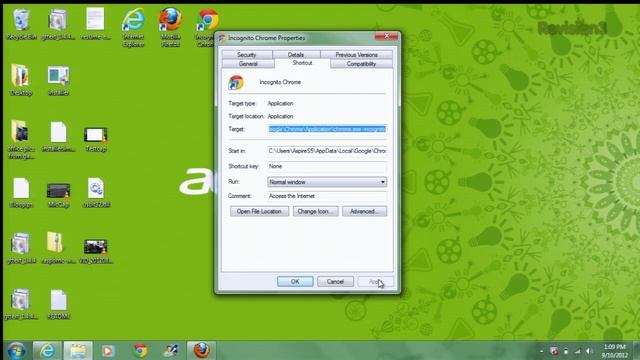Switch to the General tab

248,64
